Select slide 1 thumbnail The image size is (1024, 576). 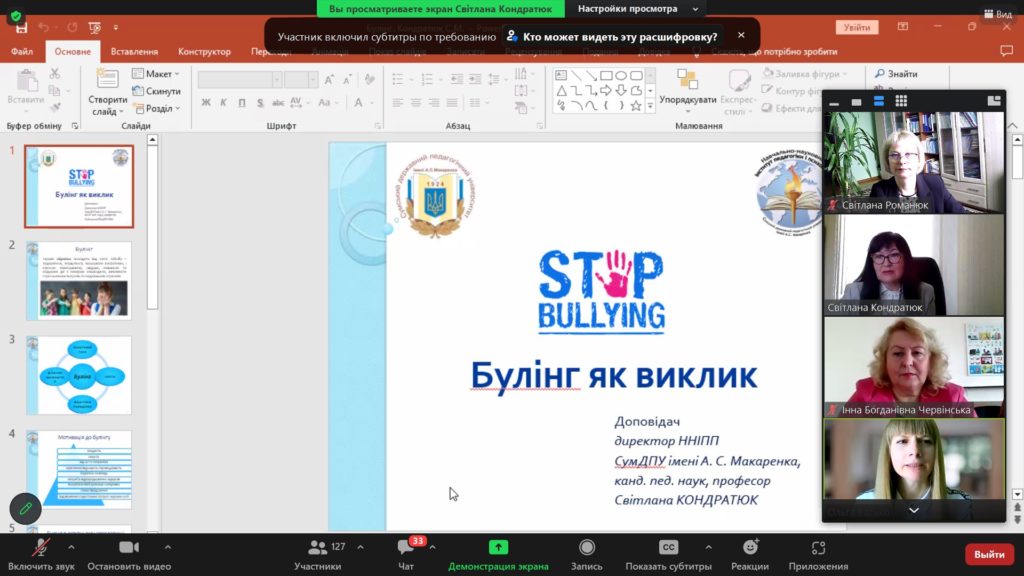coord(79,187)
